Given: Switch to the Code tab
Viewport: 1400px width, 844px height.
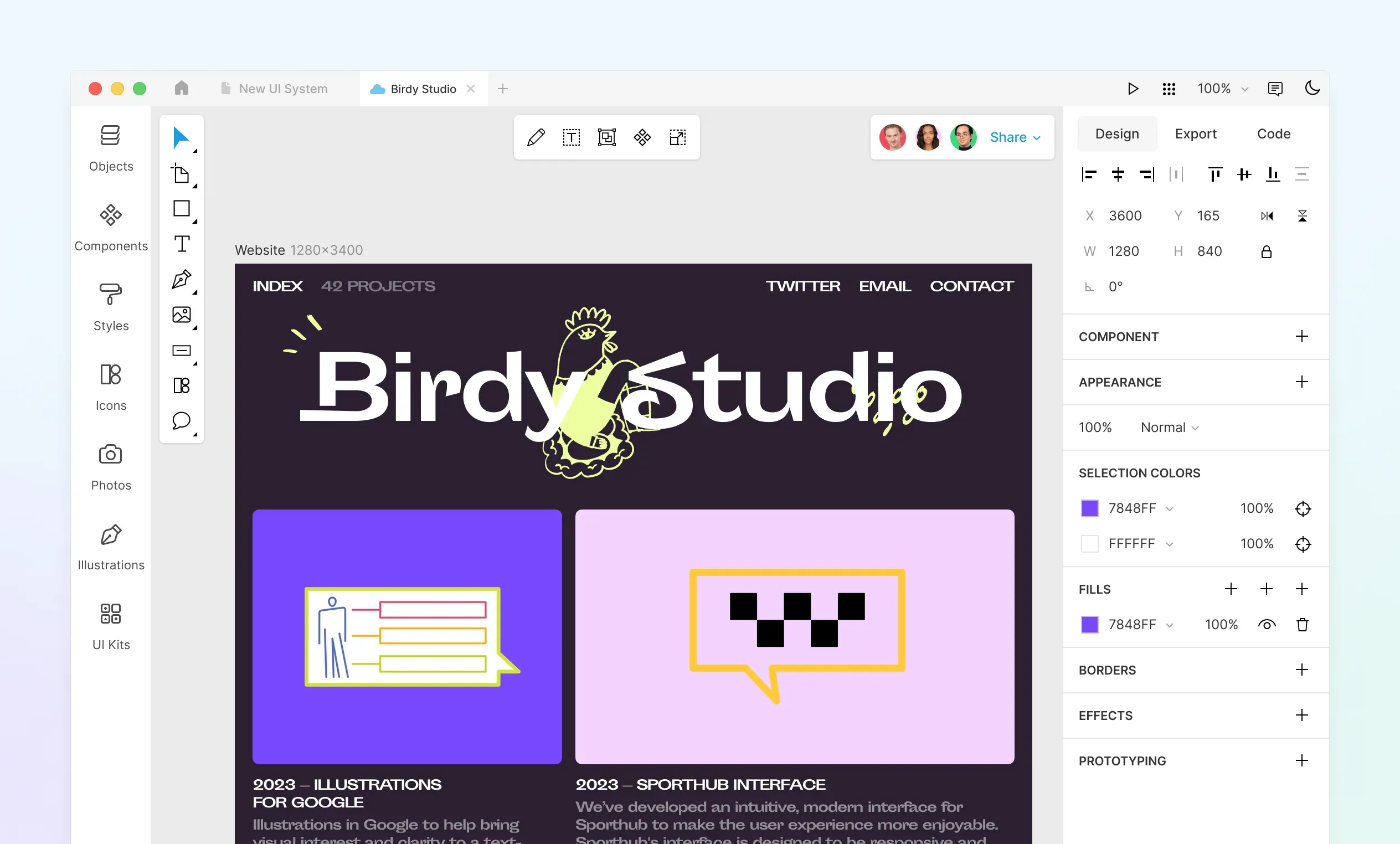Looking at the screenshot, I should [x=1273, y=133].
